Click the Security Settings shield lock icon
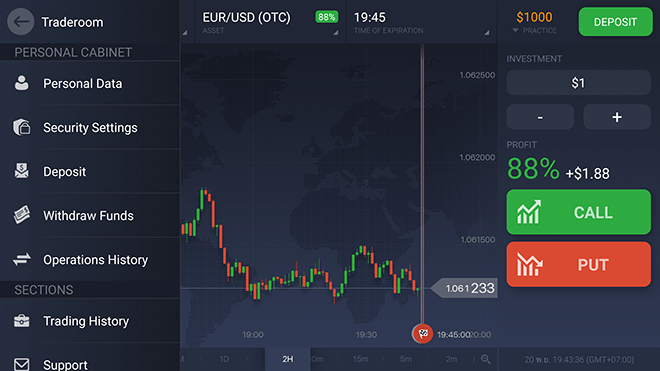This screenshot has height=371, width=660. pos(21,127)
